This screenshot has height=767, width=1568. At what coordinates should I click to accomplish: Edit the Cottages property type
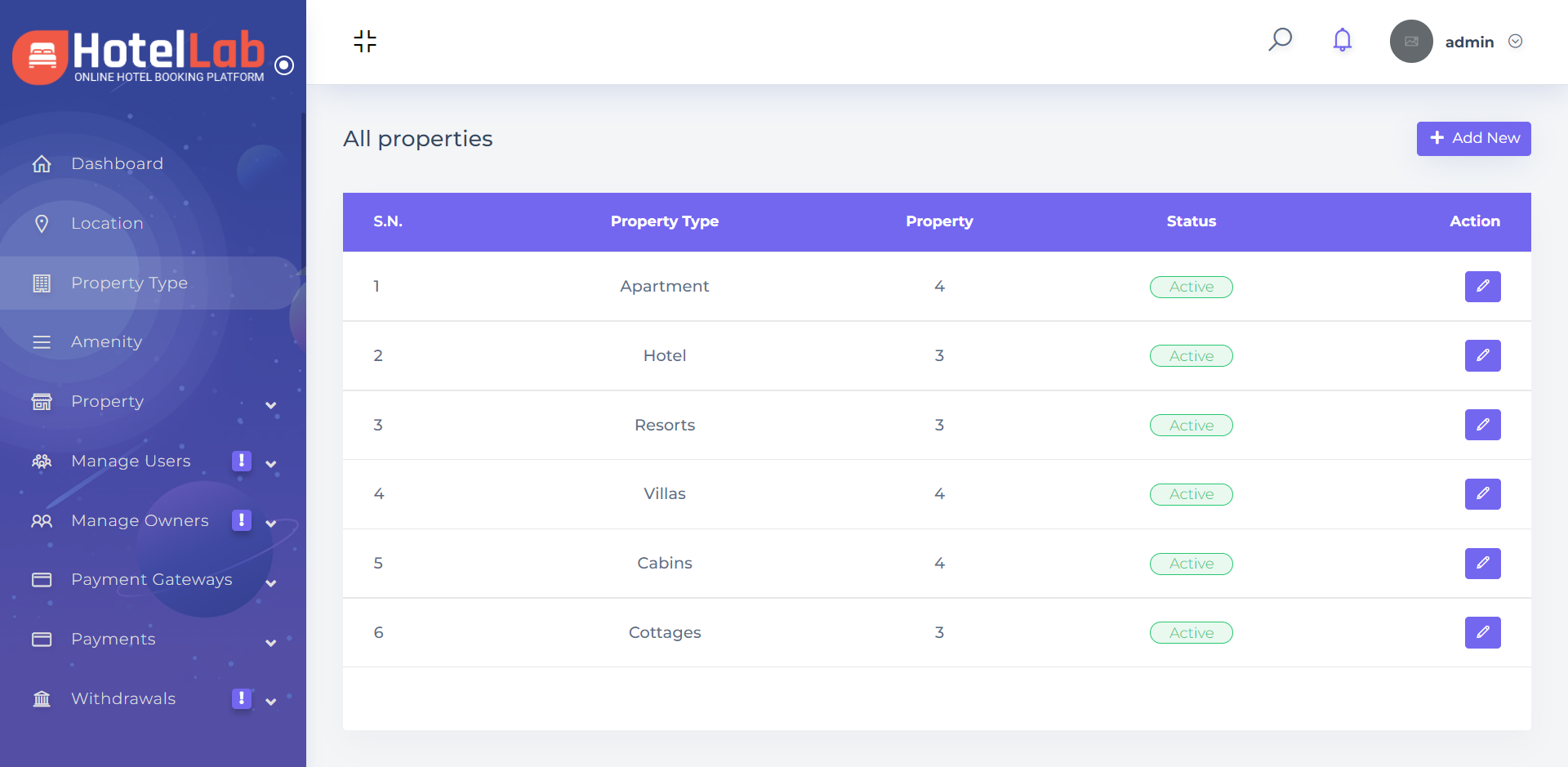point(1482,633)
